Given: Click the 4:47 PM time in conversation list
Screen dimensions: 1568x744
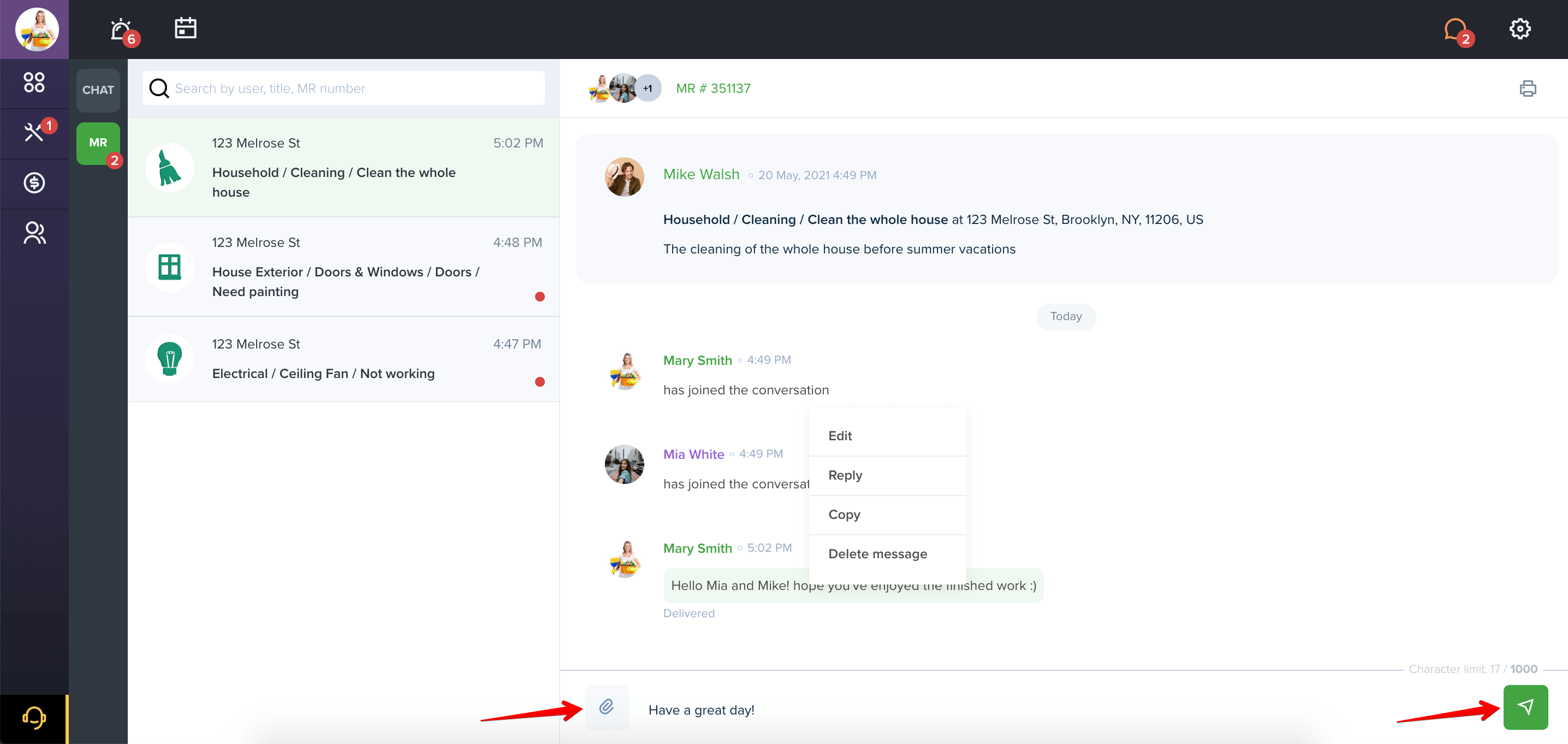Looking at the screenshot, I should [517, 344].
